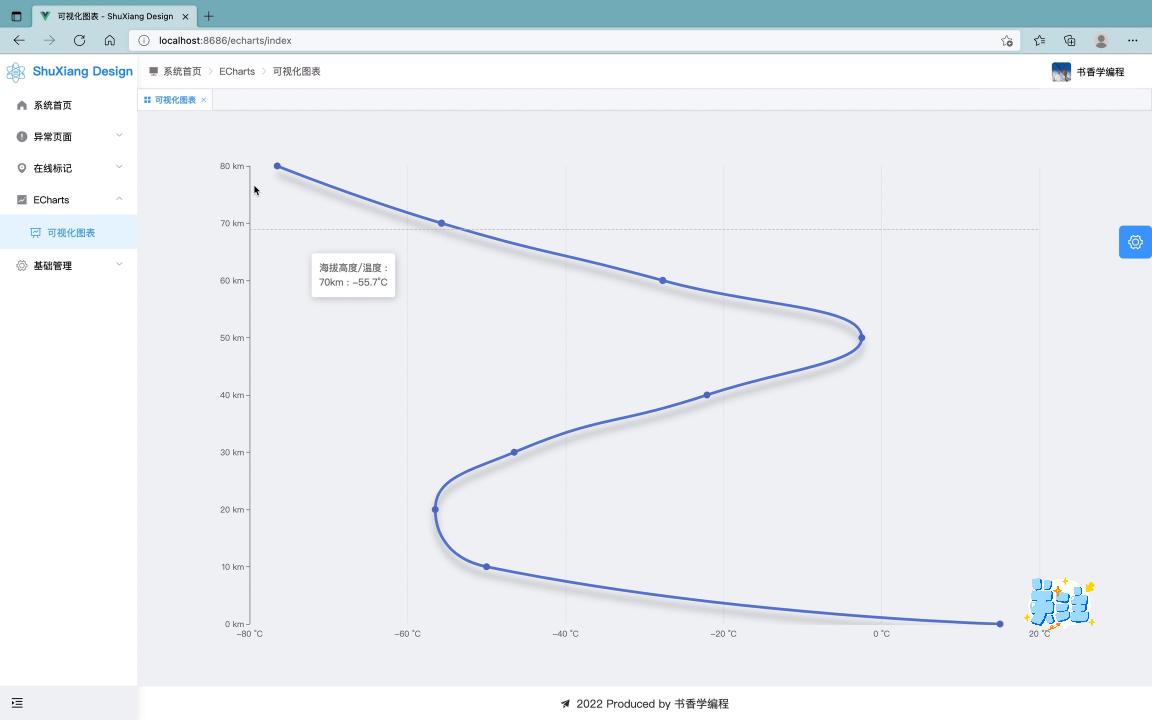This screenshot has height=720, width=1152.
Task: Open the blue settings gear panel button
Action: click(x=1135, y=242)
